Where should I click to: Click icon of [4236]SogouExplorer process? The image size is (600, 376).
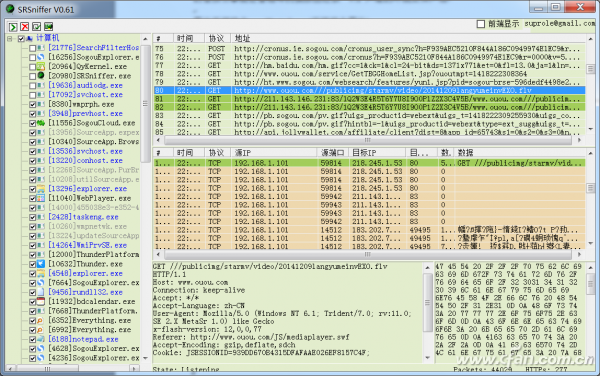coord(41,358)
